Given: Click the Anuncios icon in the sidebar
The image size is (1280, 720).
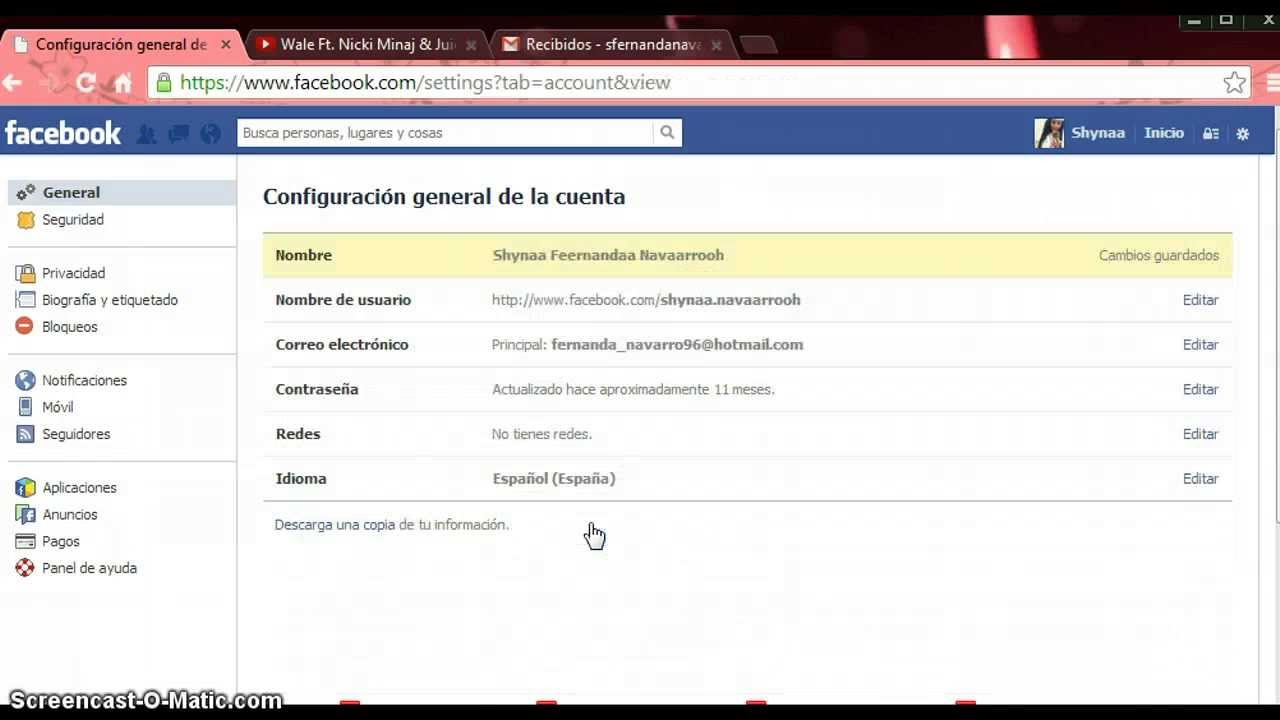Looking at the screenshot, I should click(x=26, y=514).
